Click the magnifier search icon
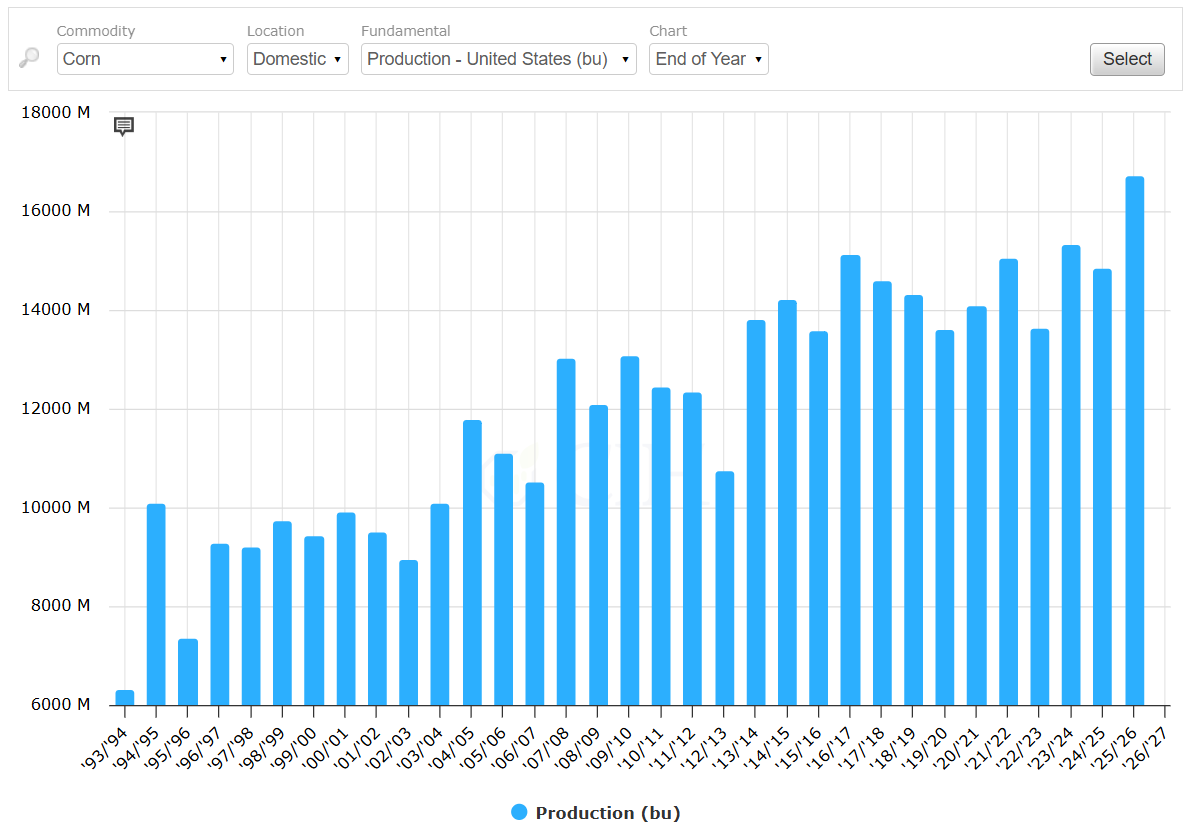 (x=29, y=58)
